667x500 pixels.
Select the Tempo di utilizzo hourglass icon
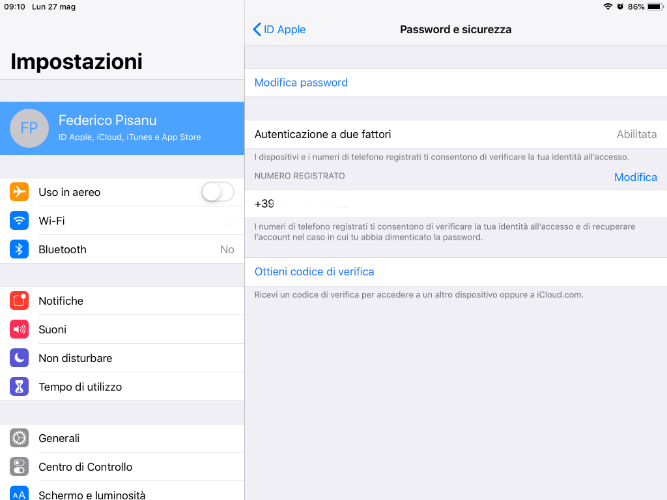coord(19,387)
